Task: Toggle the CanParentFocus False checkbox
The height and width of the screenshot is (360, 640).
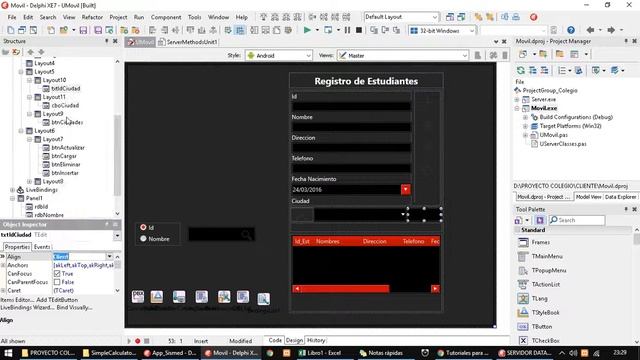Action: tap(57, 282)
